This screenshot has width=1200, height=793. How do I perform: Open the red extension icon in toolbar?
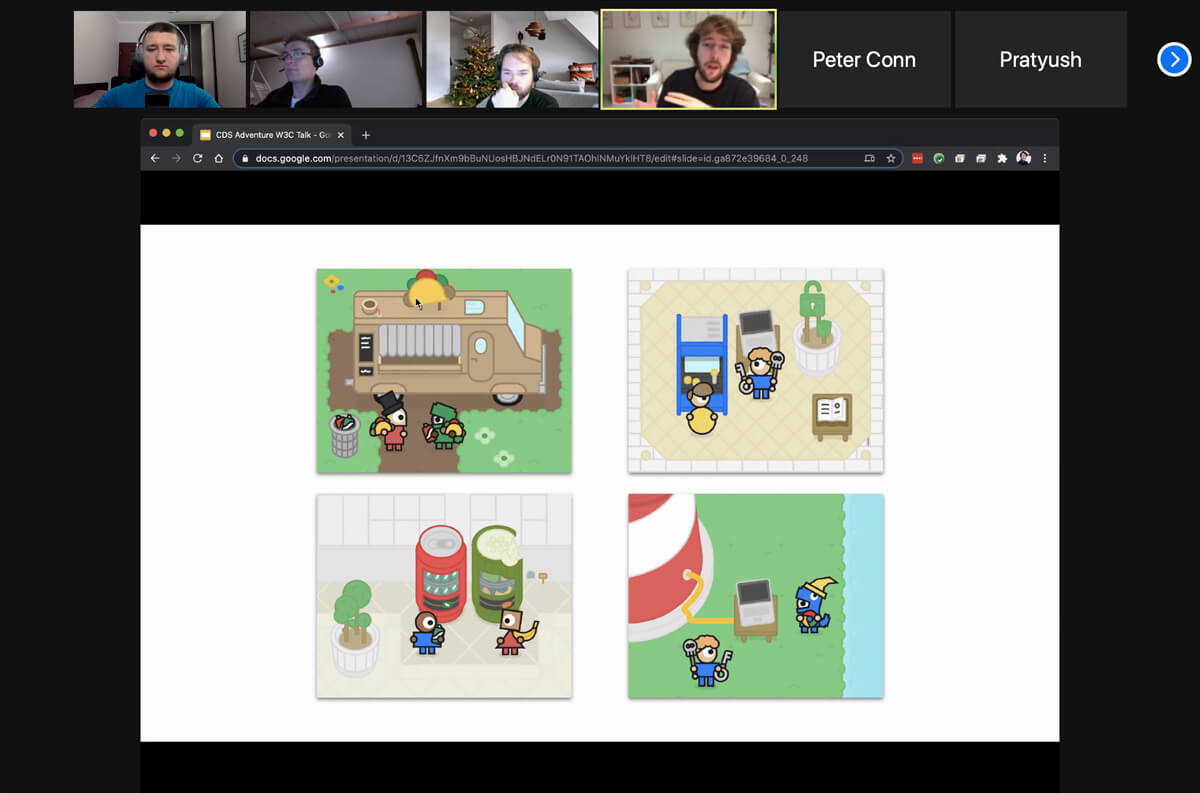pyautogui.click(x=916, y=158)
